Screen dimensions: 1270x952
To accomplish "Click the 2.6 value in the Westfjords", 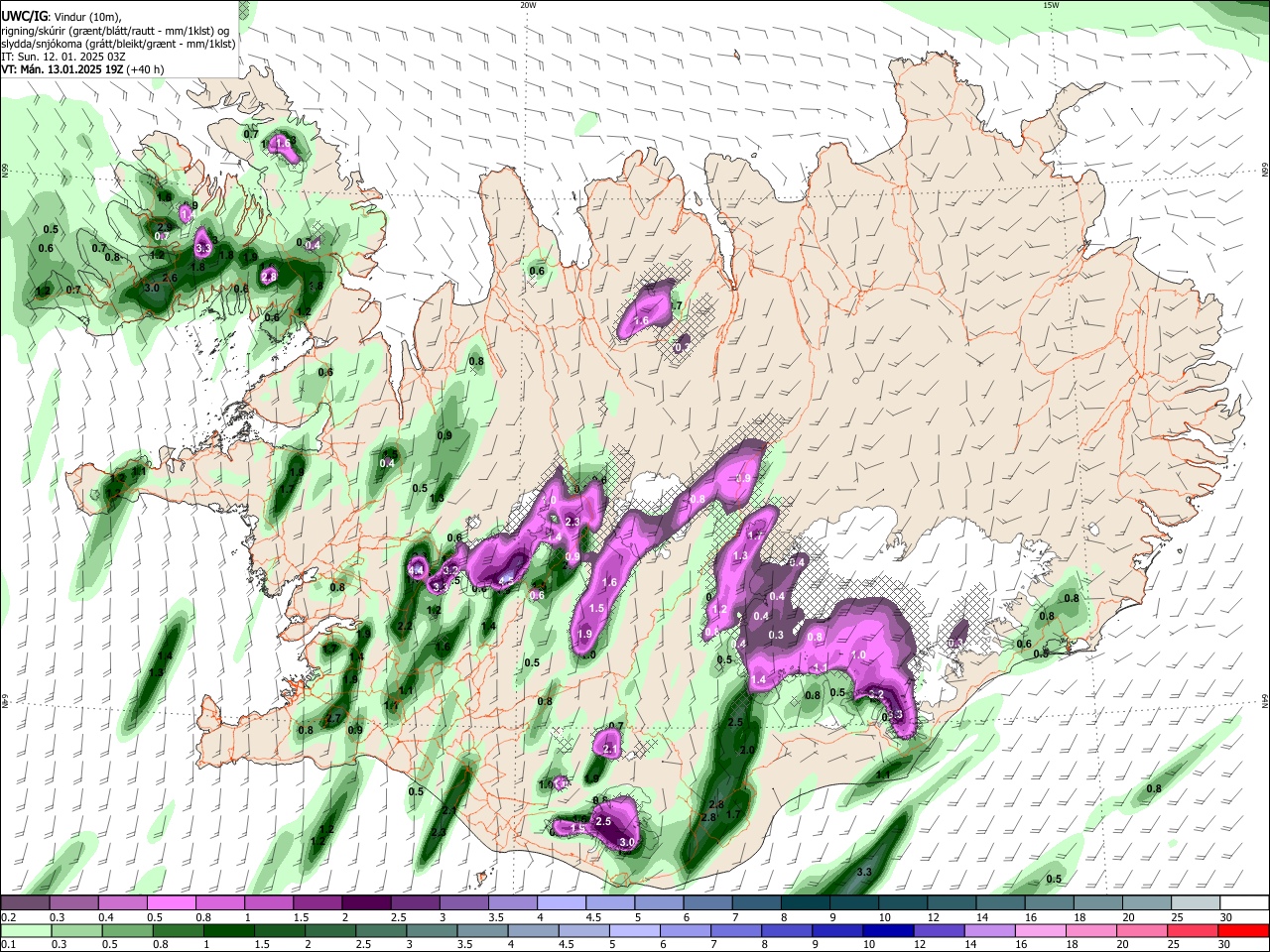I will [170, 279].
